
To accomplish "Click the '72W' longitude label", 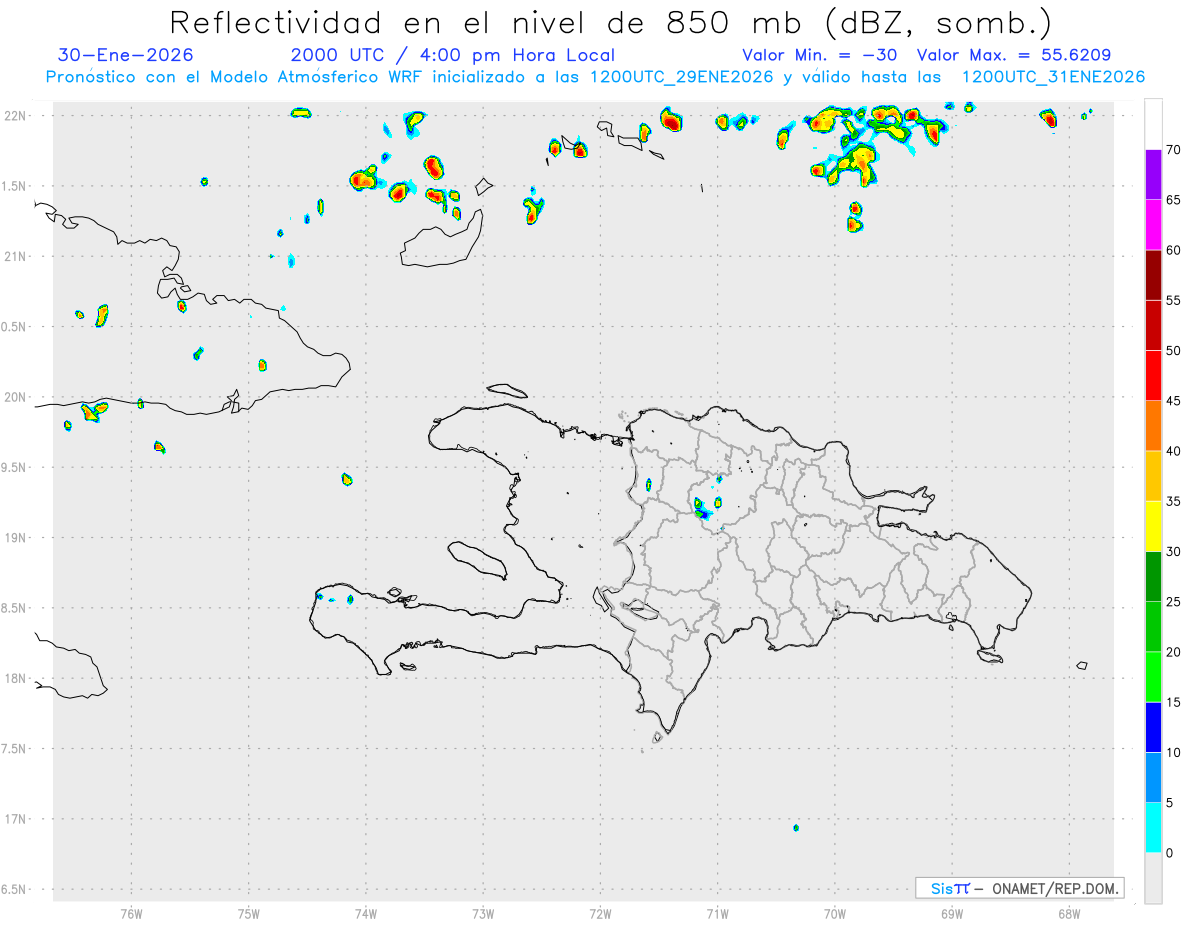I will 600,913.
